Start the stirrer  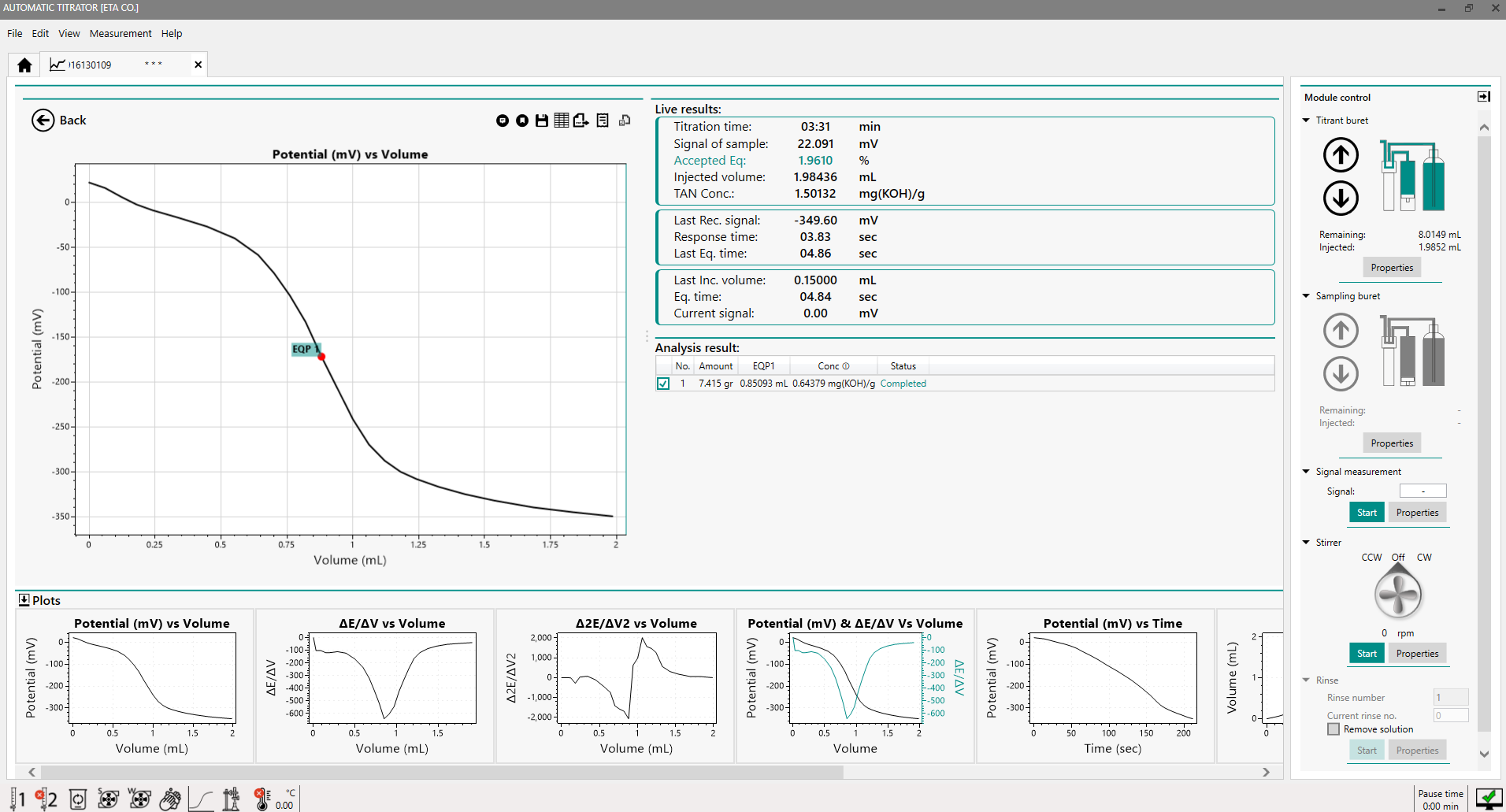click(x=1367, y=654)
